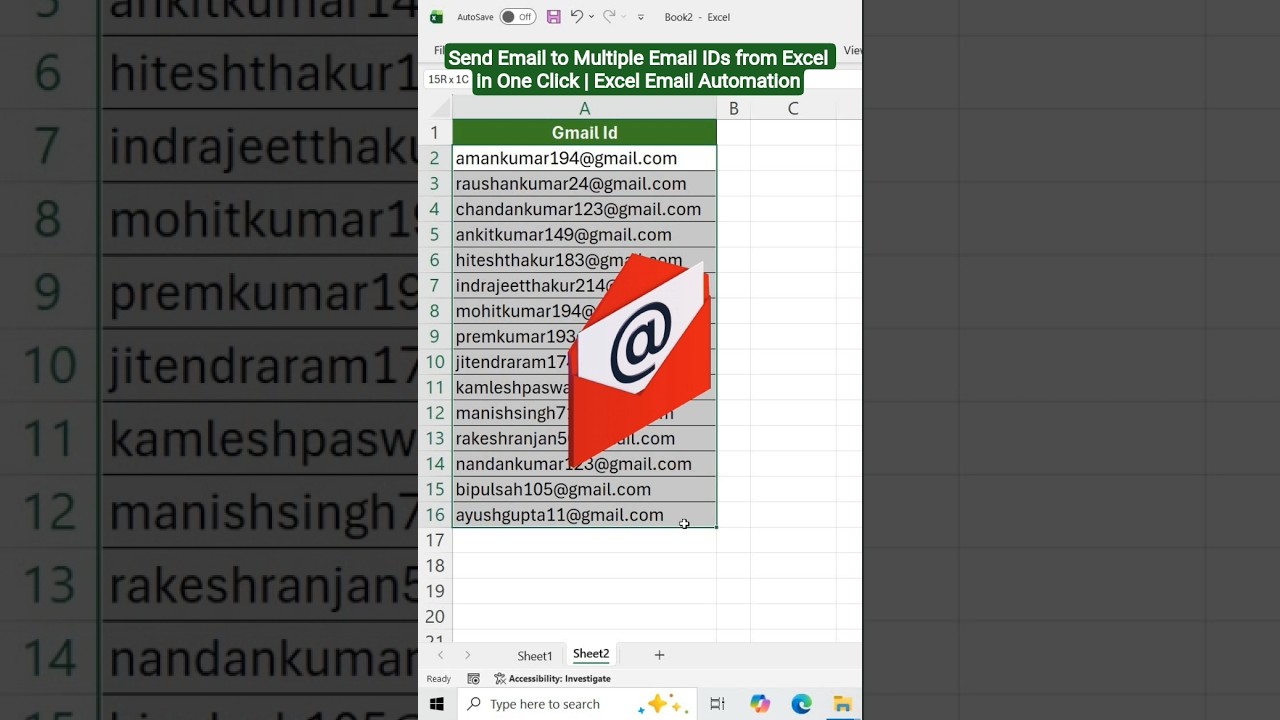
Task: Add a new sheet with plus button
Action: click(x=659, y=655)
